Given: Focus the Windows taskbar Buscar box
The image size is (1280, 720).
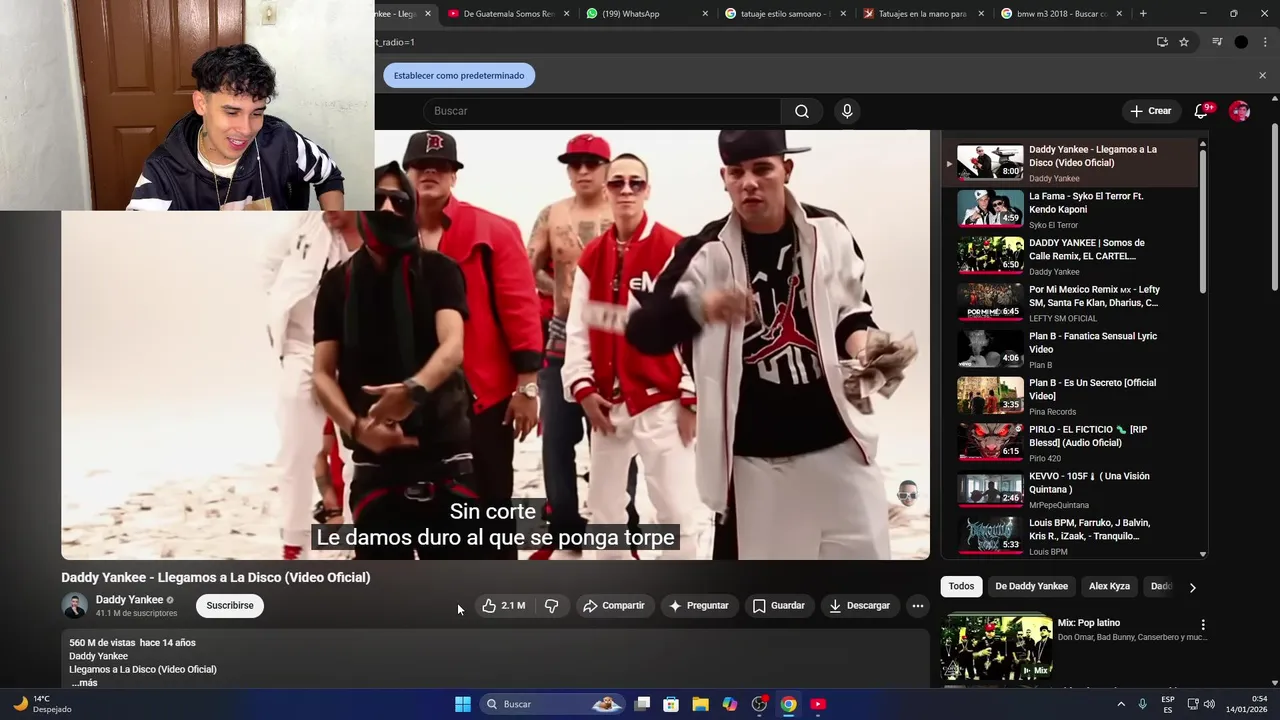Looking at the screenshot, I should pos(551,704).
